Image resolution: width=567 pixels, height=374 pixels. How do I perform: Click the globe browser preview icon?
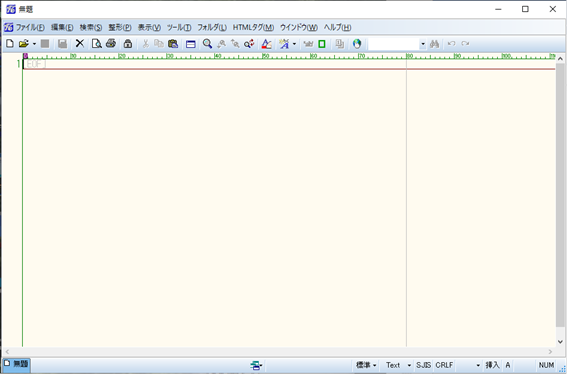tap(357, 44)
